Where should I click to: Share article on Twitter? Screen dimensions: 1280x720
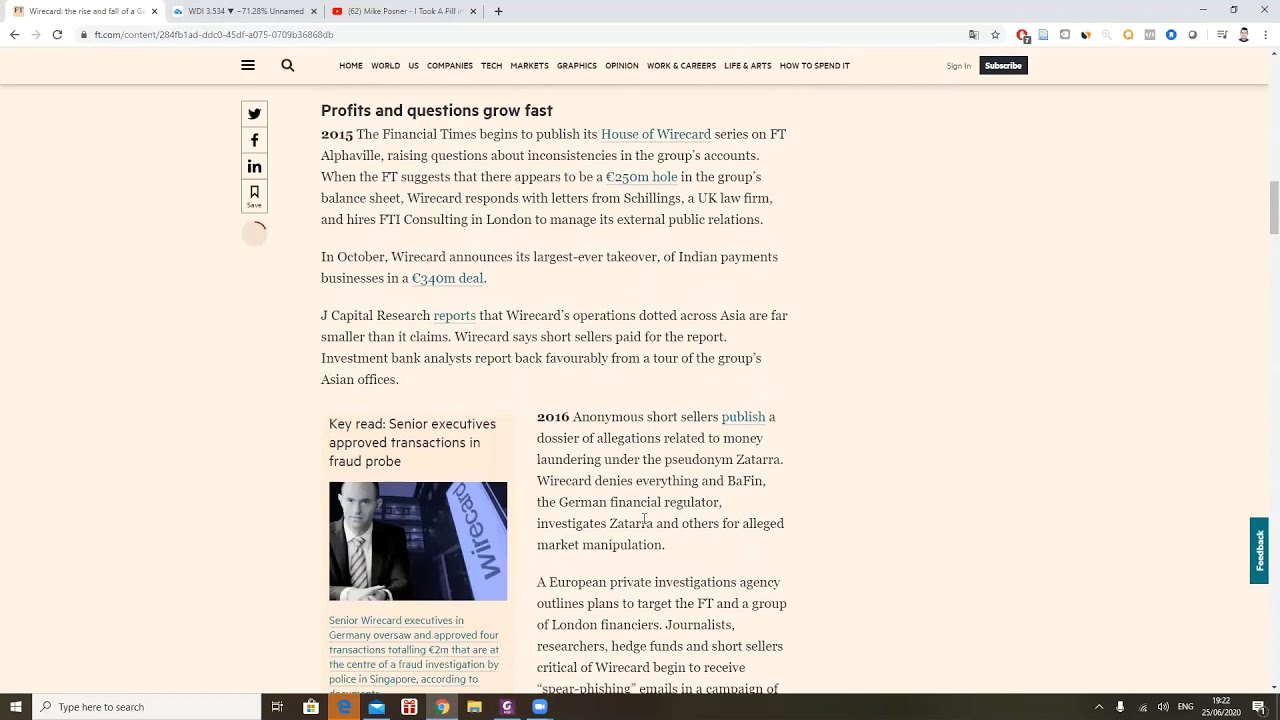[254, 114]
